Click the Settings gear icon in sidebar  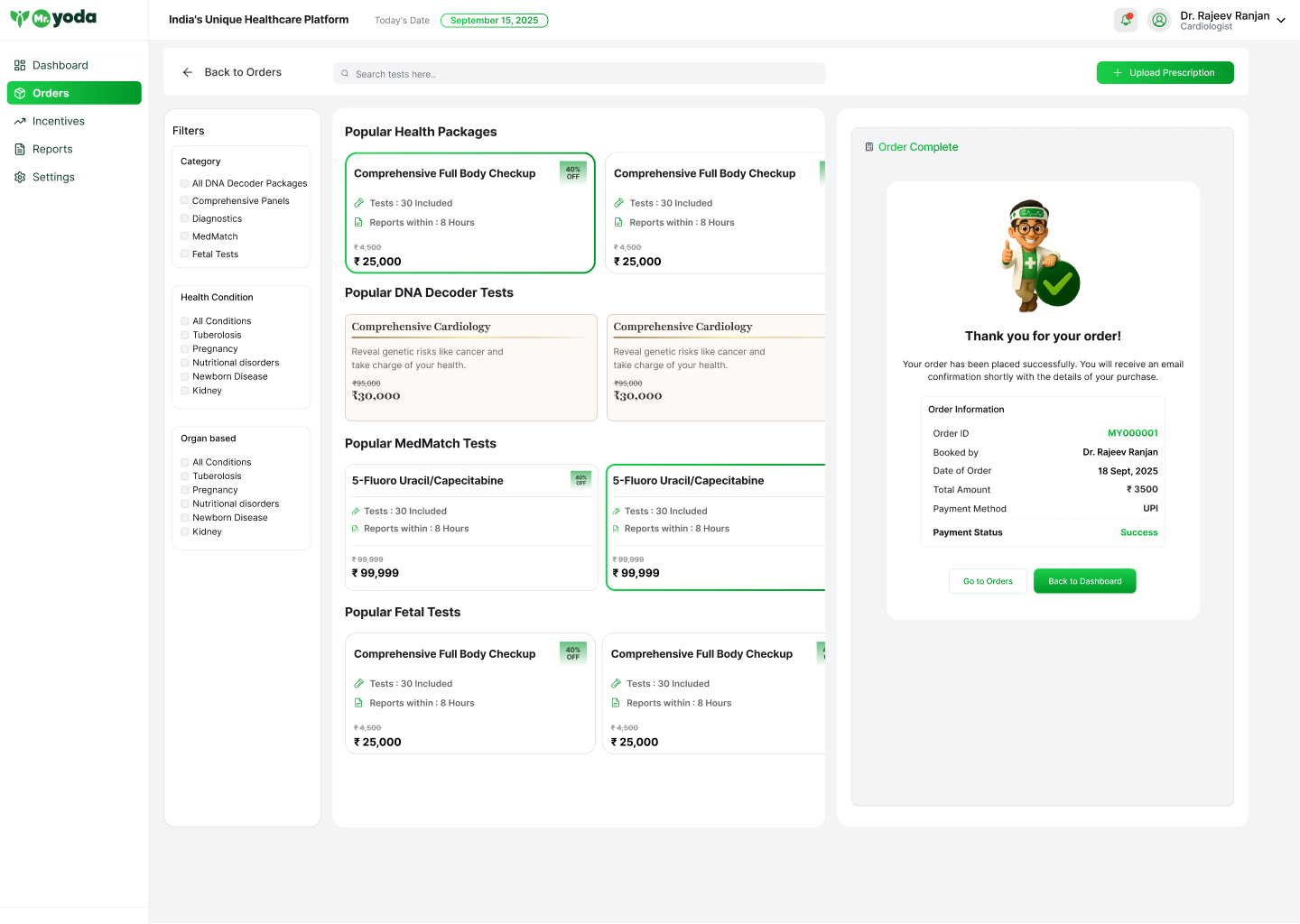[20, 177]
